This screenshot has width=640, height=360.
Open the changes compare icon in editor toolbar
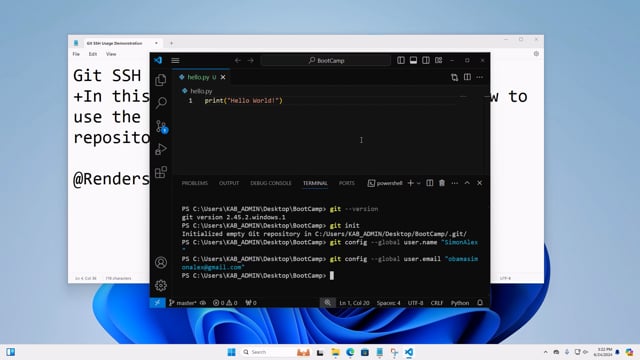454,77
